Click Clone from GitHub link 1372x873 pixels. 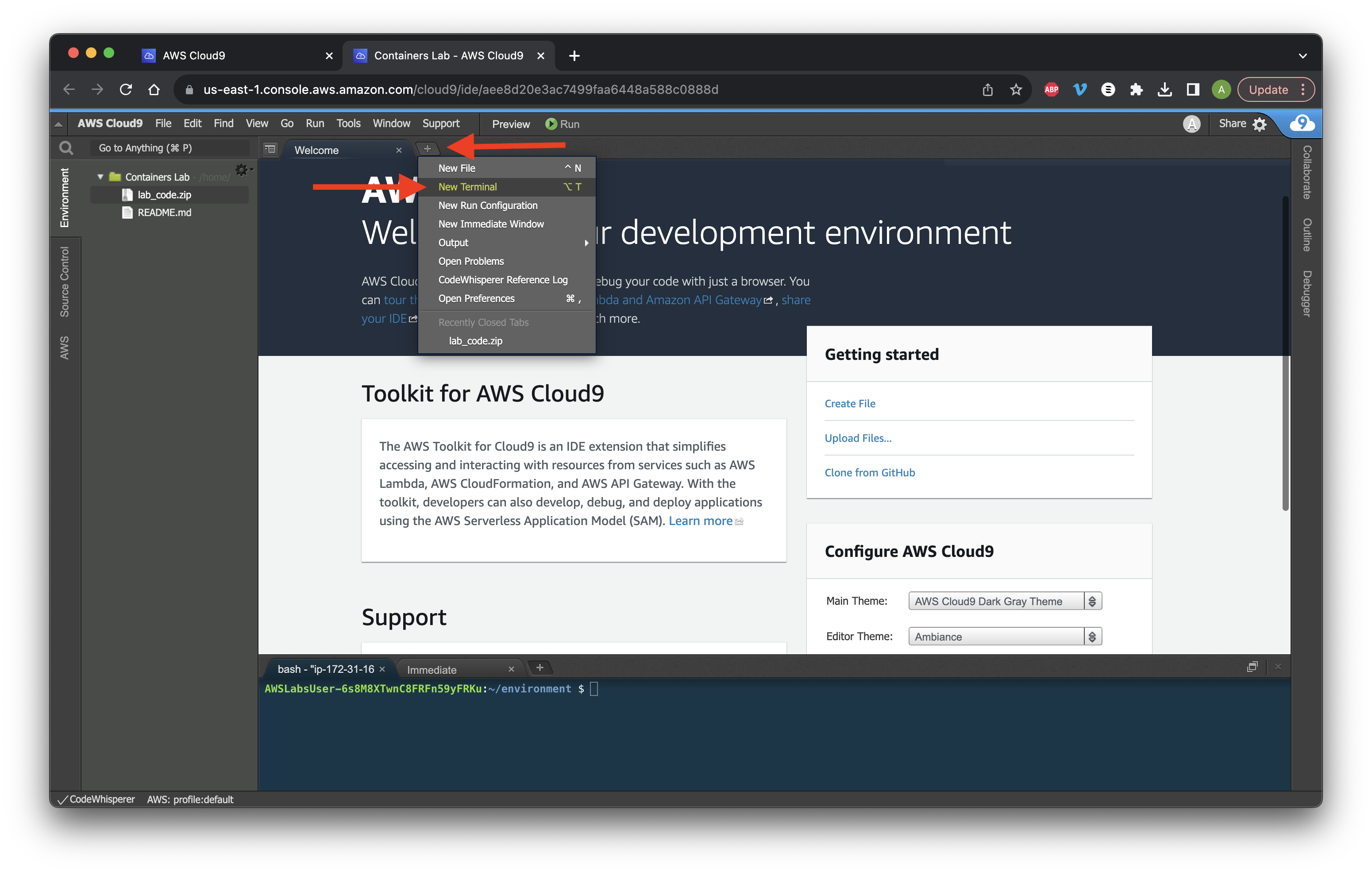pyautogui.click(x=870, y=472)
